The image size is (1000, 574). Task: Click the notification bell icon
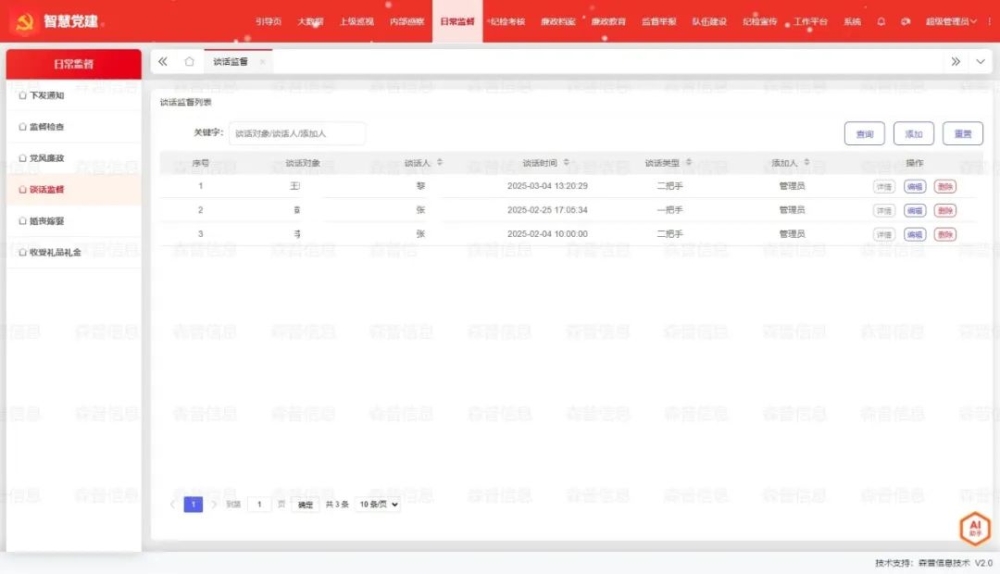pos(881,21)
